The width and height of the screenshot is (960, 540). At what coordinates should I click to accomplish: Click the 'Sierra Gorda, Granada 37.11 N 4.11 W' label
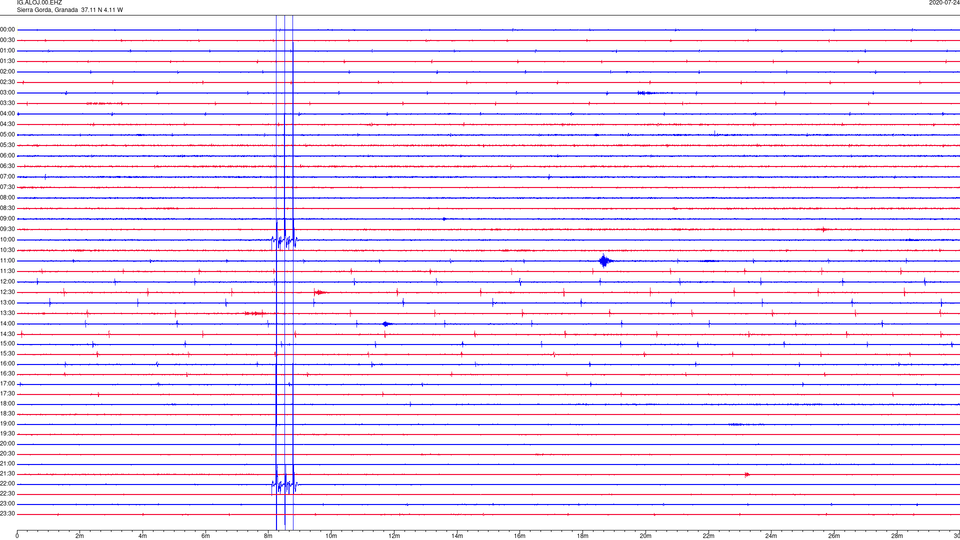pos(70,10)
